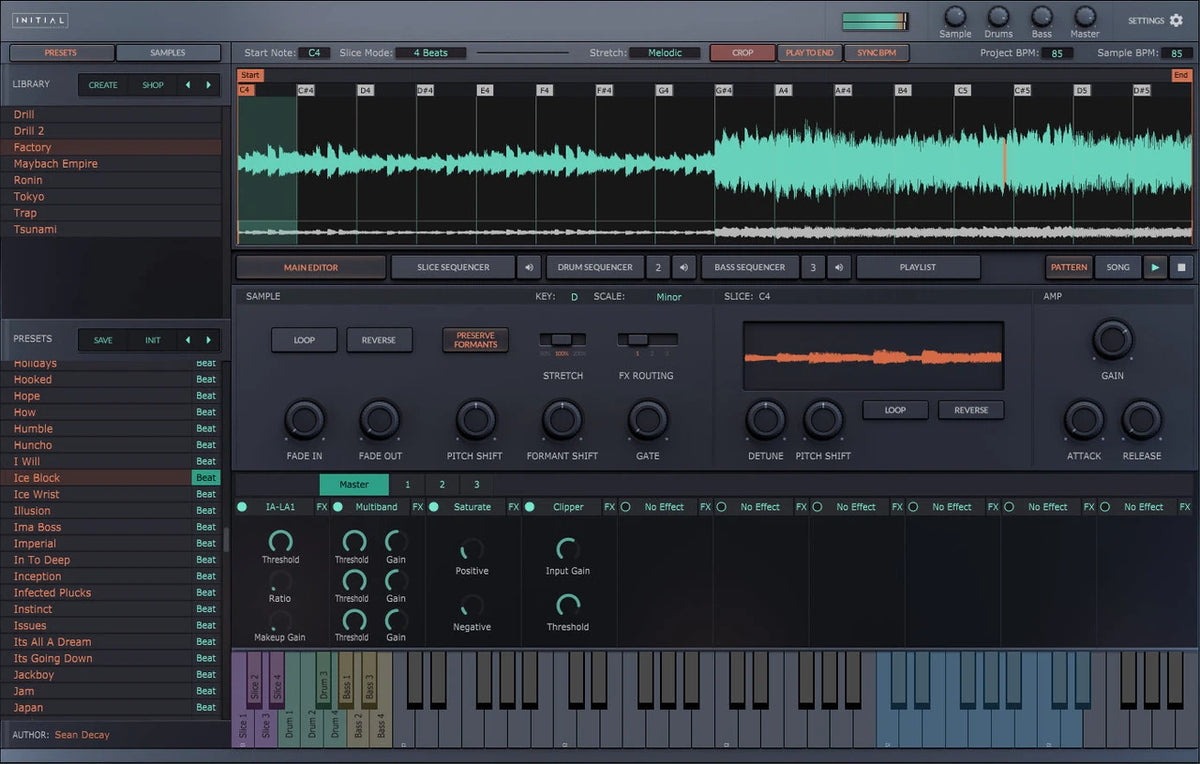
Task: Open the Stretch dropdown set to Melodic
Action: click(667, 52)
